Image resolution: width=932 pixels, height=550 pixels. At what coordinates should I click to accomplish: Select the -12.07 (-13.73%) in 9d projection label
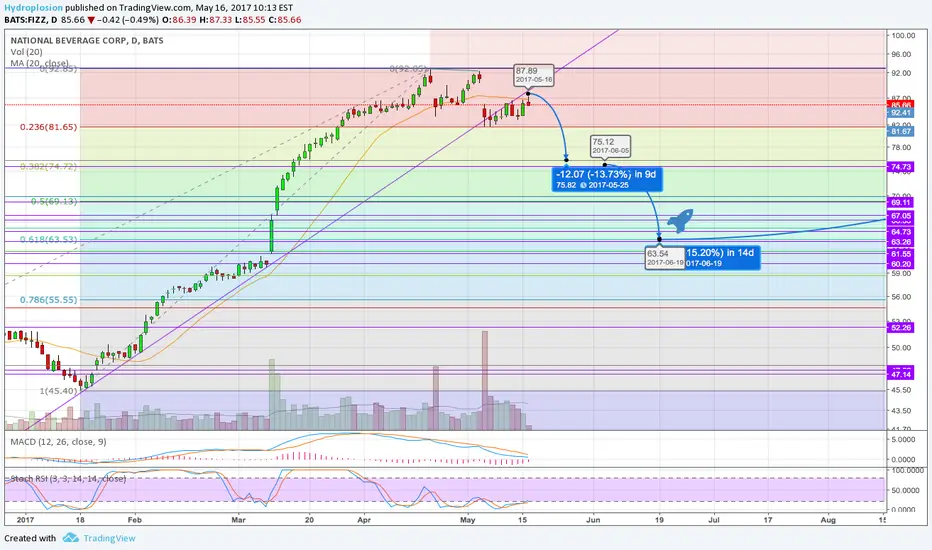(607, 179)
